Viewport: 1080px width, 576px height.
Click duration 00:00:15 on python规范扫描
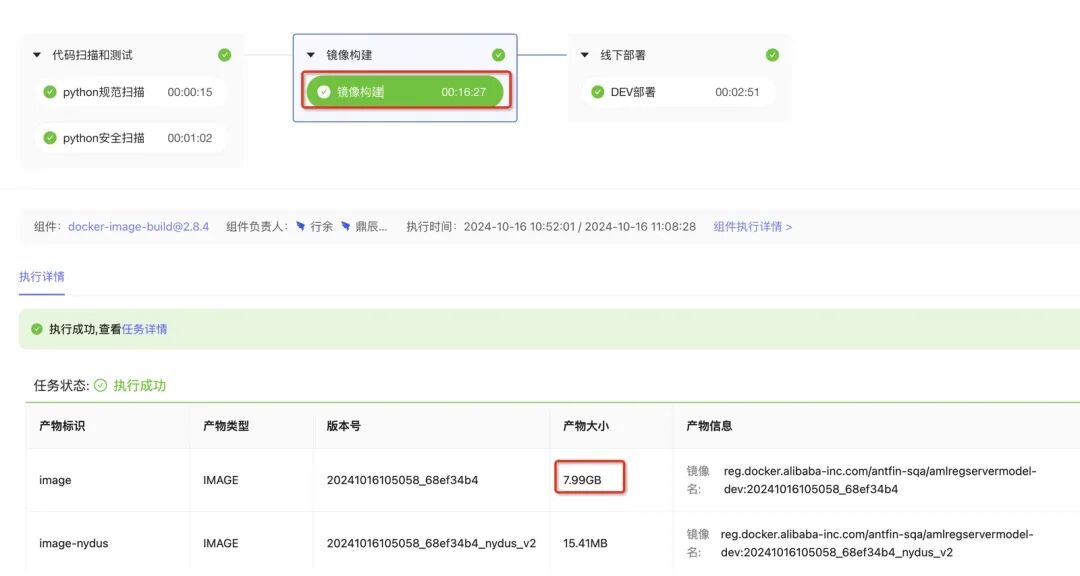tap(189, 92)
